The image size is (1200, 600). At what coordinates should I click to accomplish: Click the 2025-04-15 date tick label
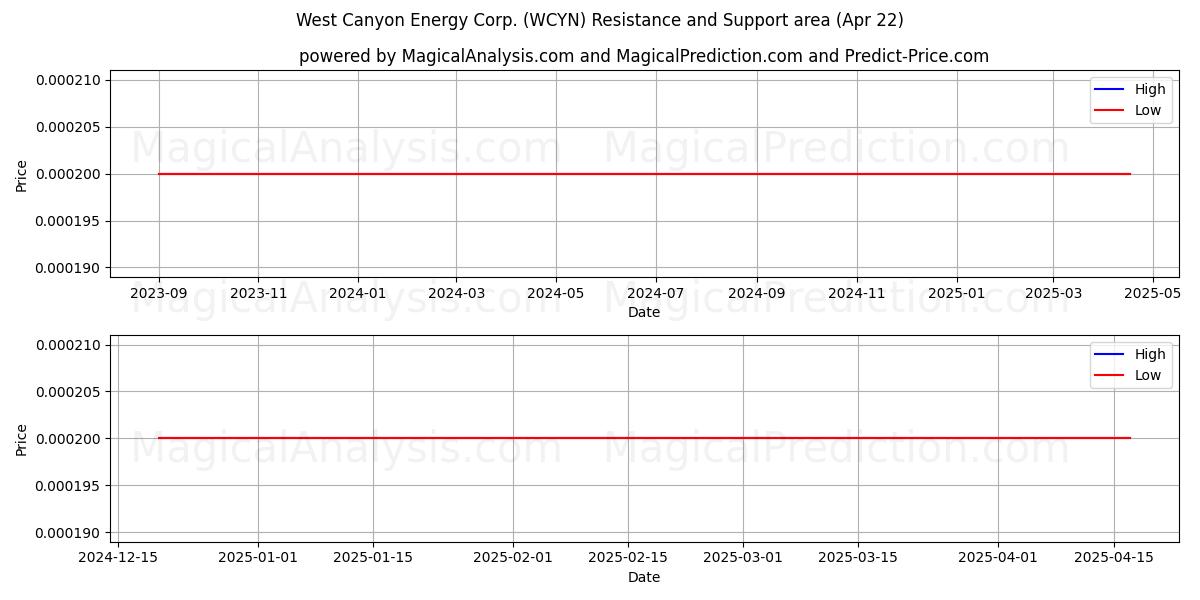1113,559
